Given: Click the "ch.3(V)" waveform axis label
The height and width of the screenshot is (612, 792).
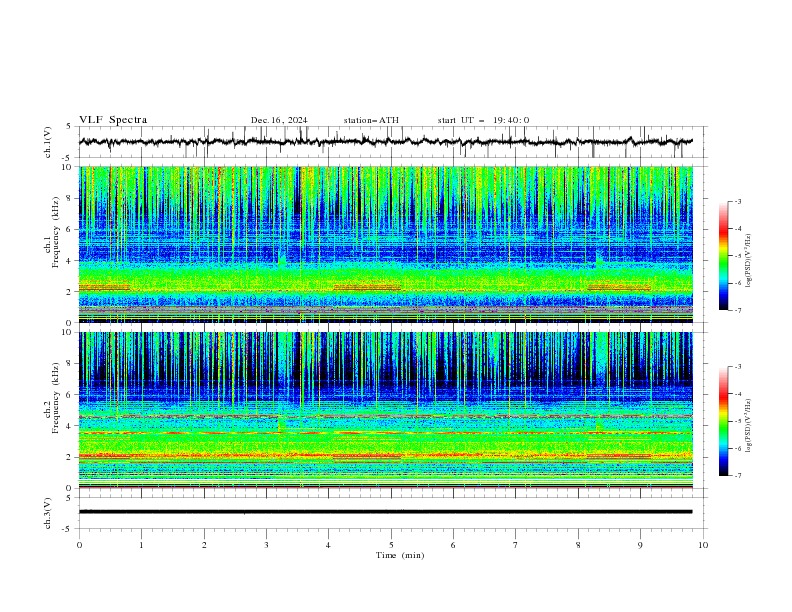Looking at the screenshot, I should click(48, 513).
